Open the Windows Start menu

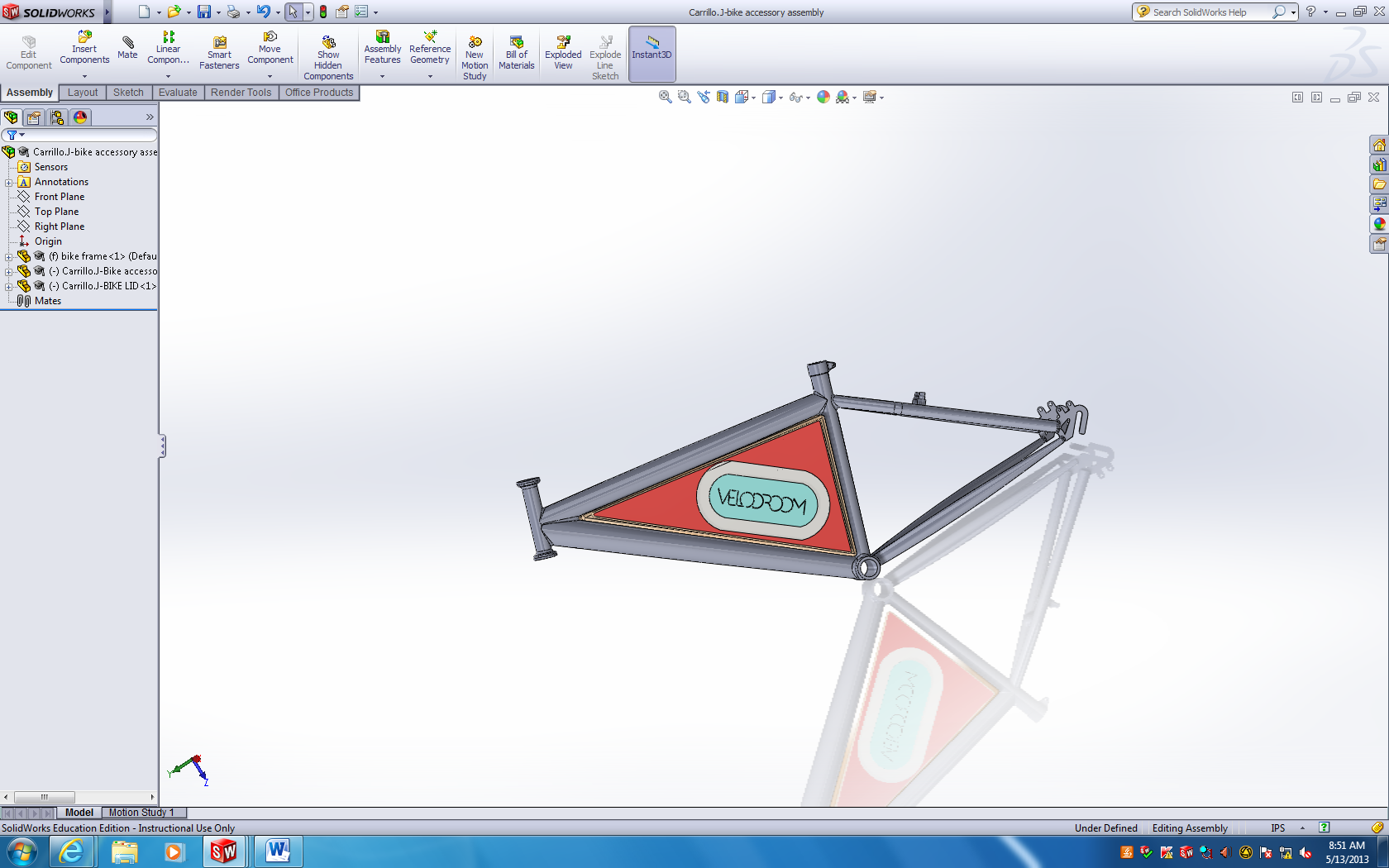(22, 851)
